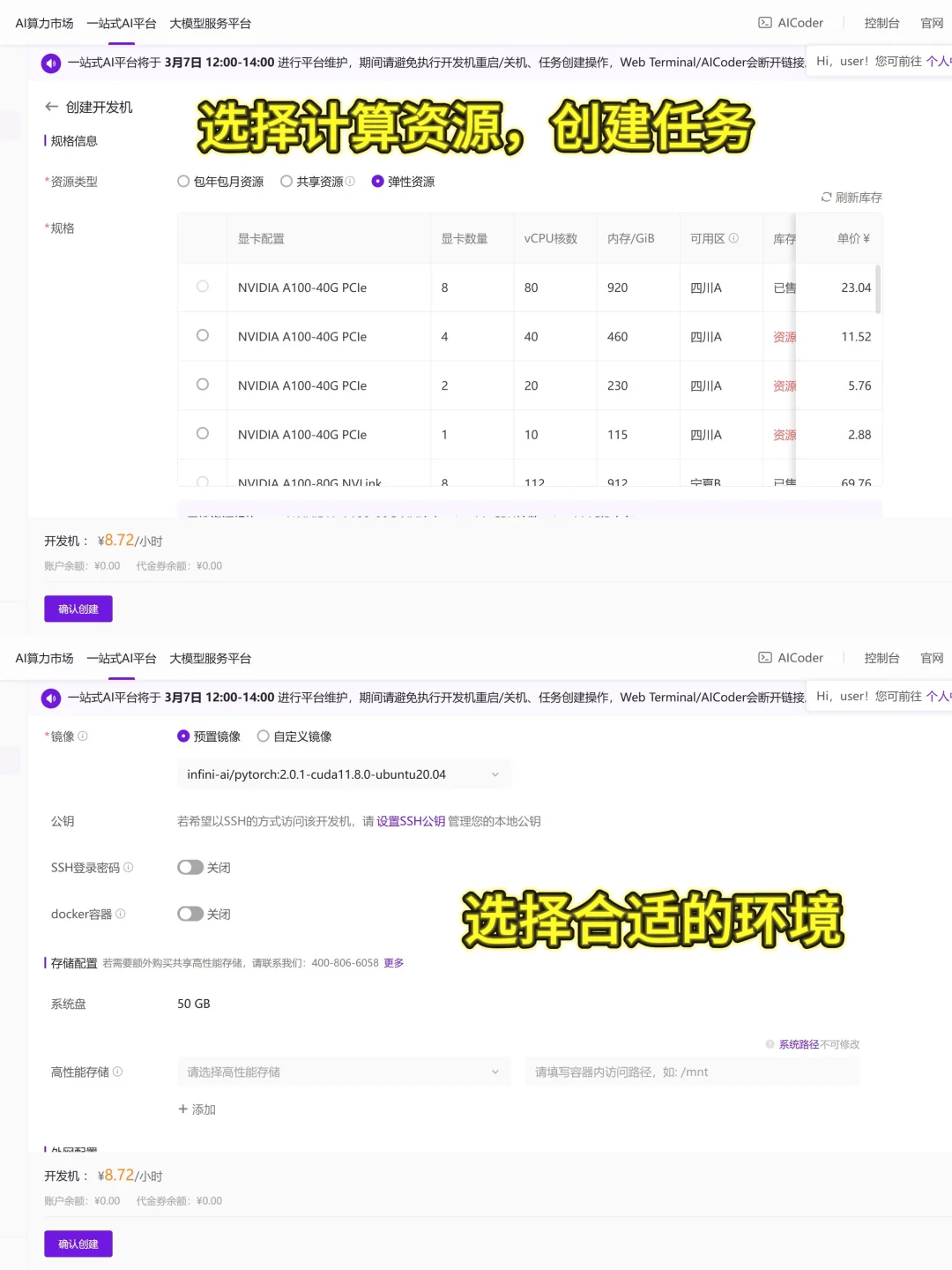This screenshot has height=1270, width=952.
Task: Toggle the SSH登录密码 switch
Action: point(190,868)
